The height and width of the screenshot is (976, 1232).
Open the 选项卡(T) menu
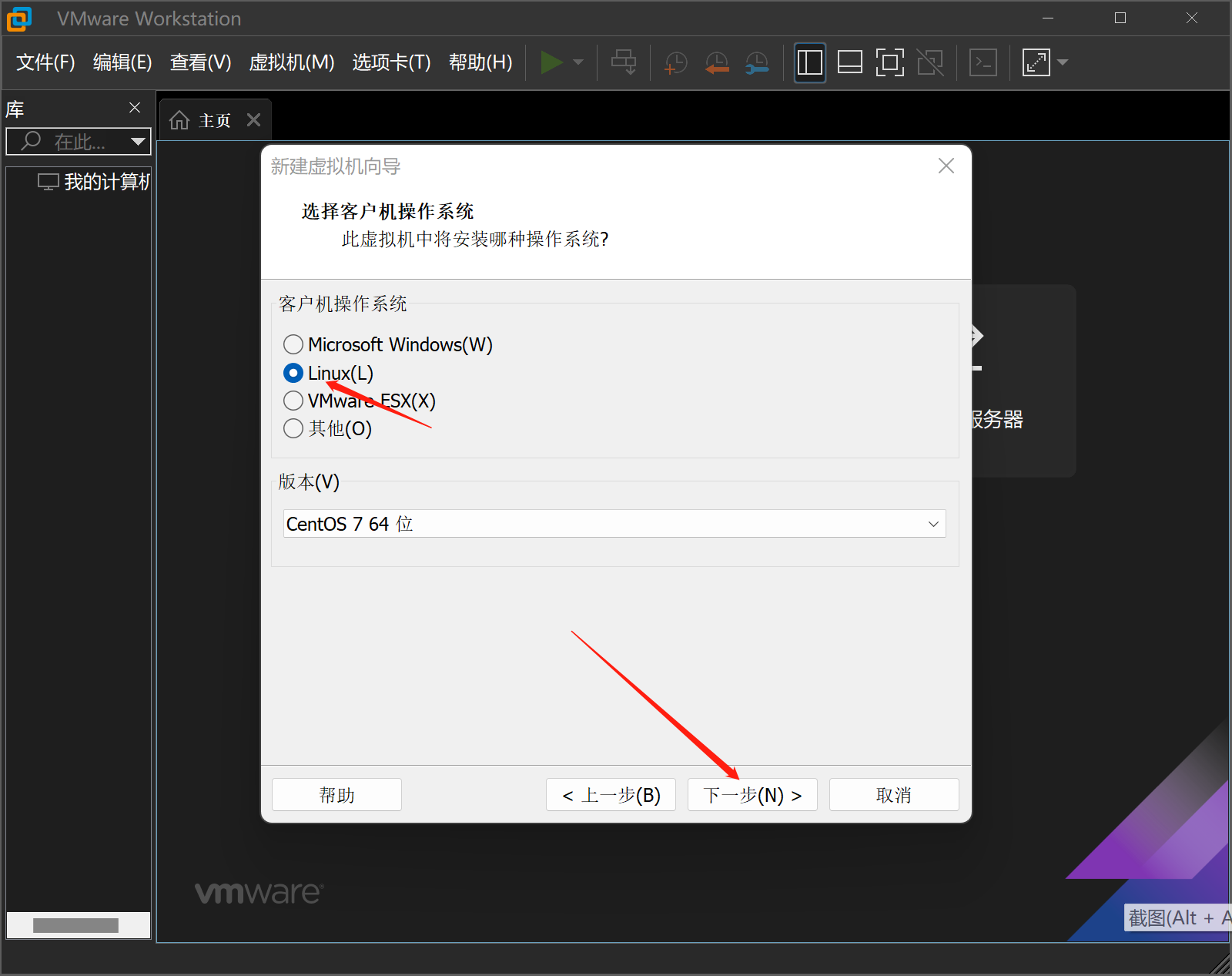[391, 62]
